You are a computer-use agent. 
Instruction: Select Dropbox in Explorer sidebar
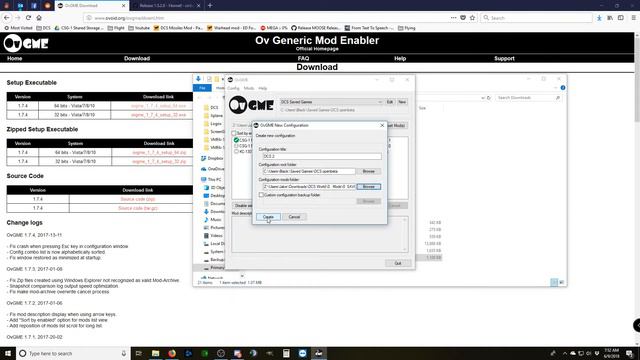[x=212, y=158]
